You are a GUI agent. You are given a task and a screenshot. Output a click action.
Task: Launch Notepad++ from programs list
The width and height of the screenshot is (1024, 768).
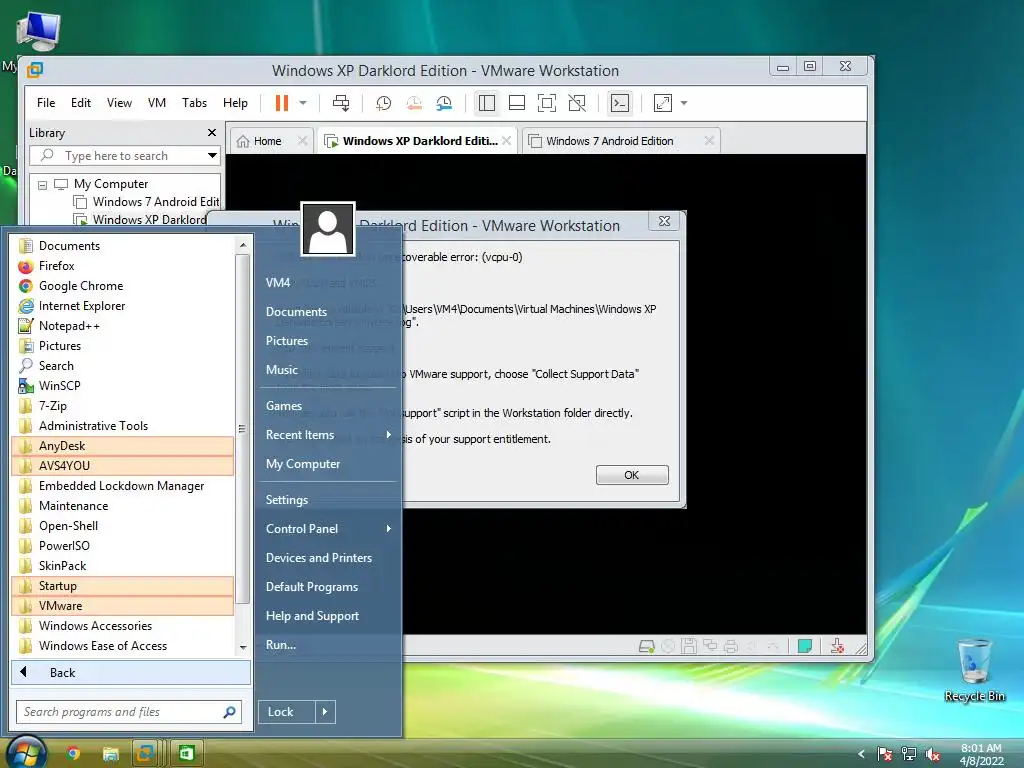123,326
